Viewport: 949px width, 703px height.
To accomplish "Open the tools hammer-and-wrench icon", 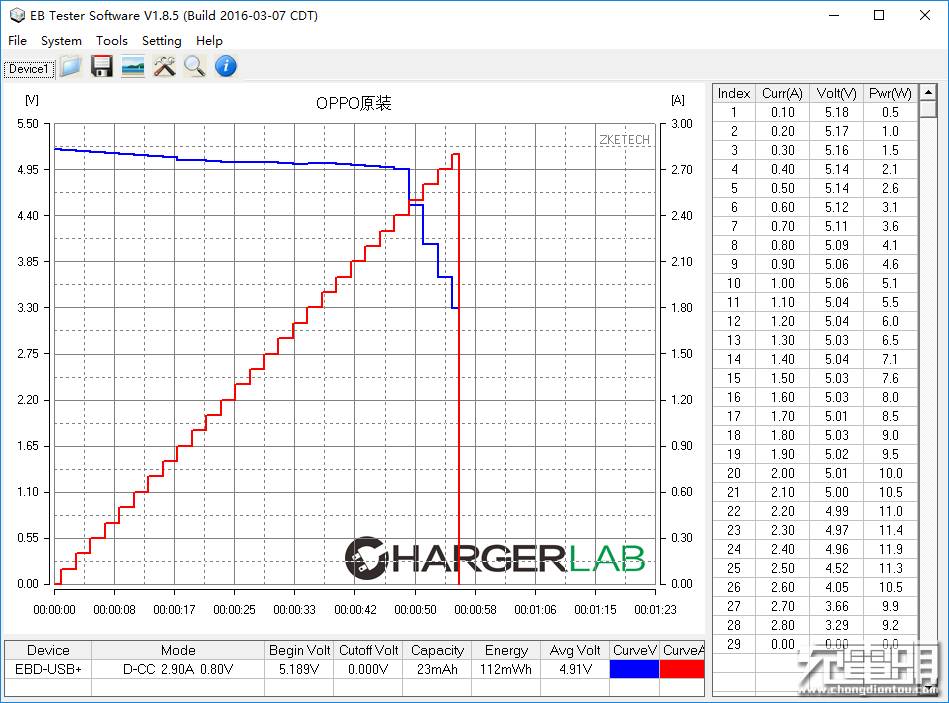I will (x=164, y=67).
